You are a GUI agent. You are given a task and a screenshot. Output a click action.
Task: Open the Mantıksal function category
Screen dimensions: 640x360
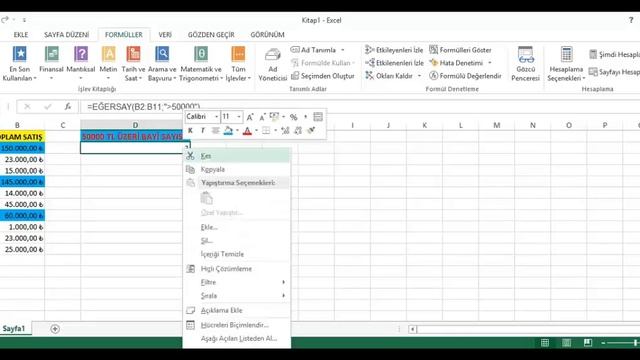(x=81, y=64)
